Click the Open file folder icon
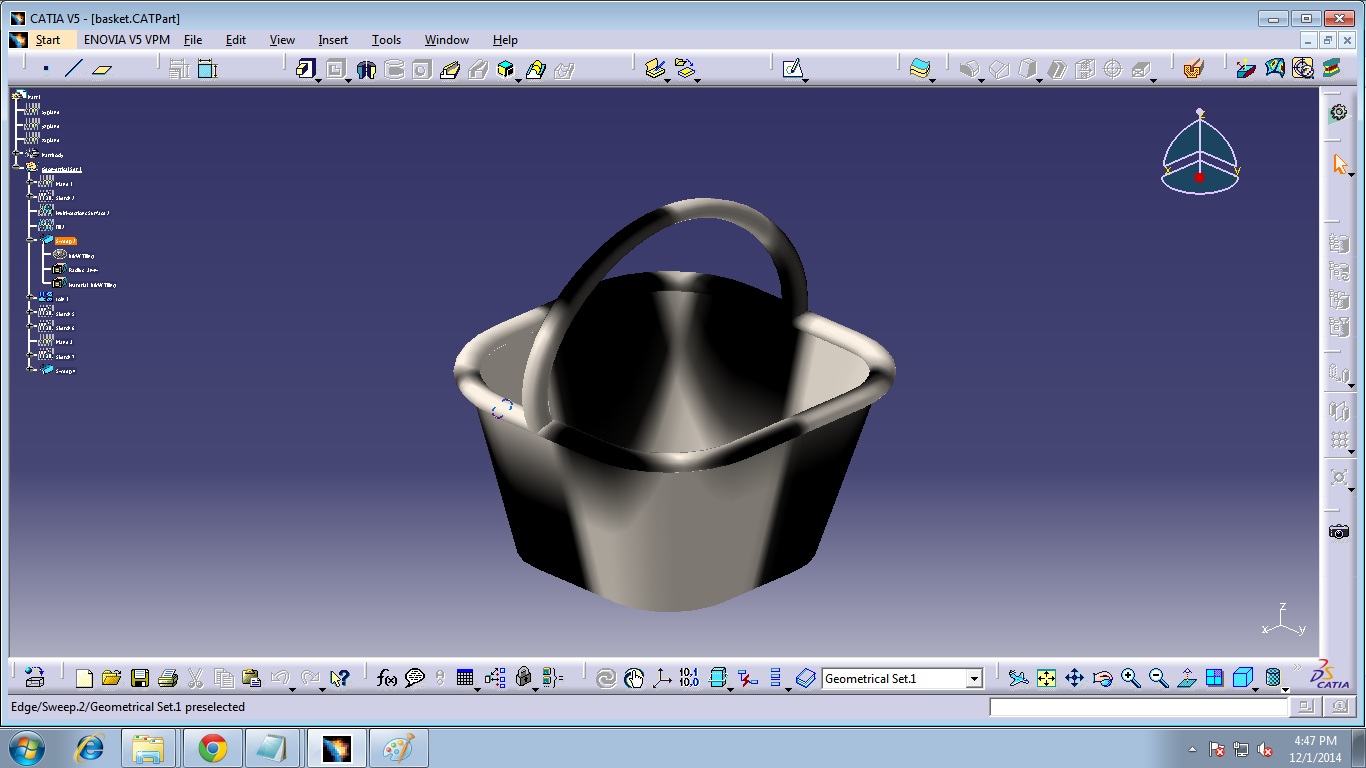Viewport: 1366px width, 768px height. (x=111, y=678)
